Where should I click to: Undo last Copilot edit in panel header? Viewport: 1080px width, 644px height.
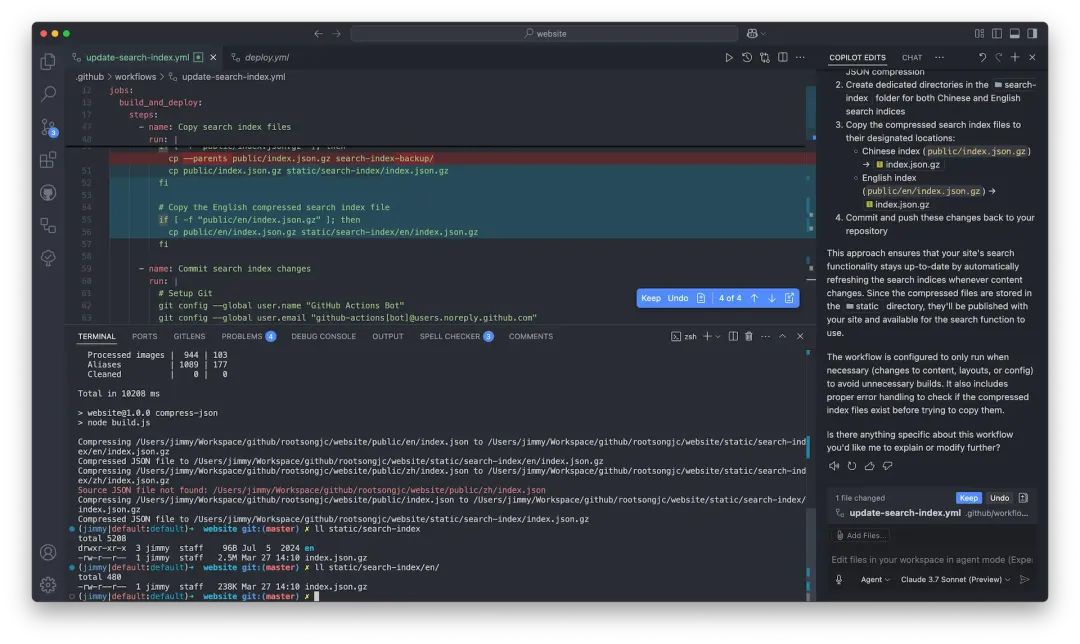(x=983, y=57)
